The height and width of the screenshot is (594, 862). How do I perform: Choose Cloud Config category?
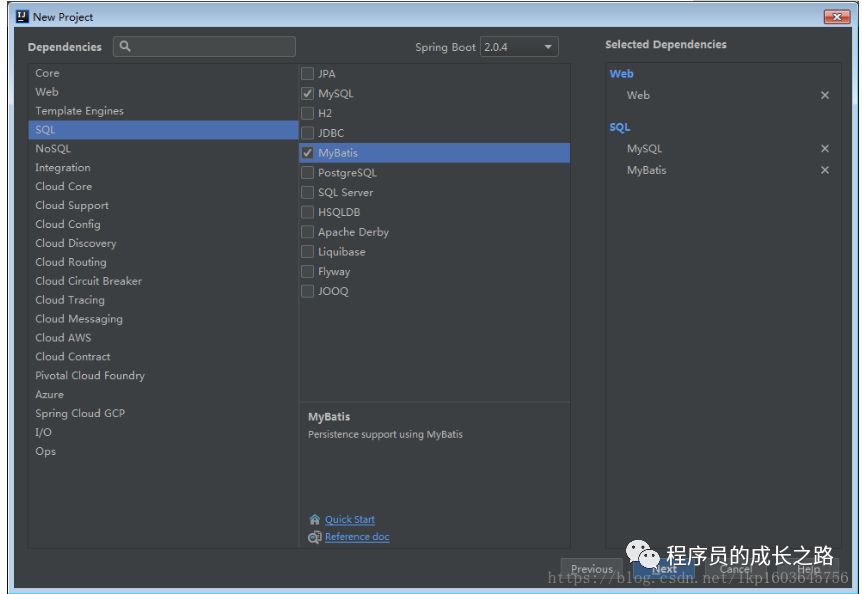click(163, 224)
